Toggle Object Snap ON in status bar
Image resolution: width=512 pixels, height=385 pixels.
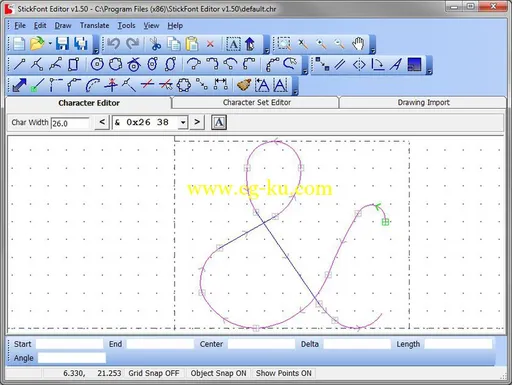point(218,373)
